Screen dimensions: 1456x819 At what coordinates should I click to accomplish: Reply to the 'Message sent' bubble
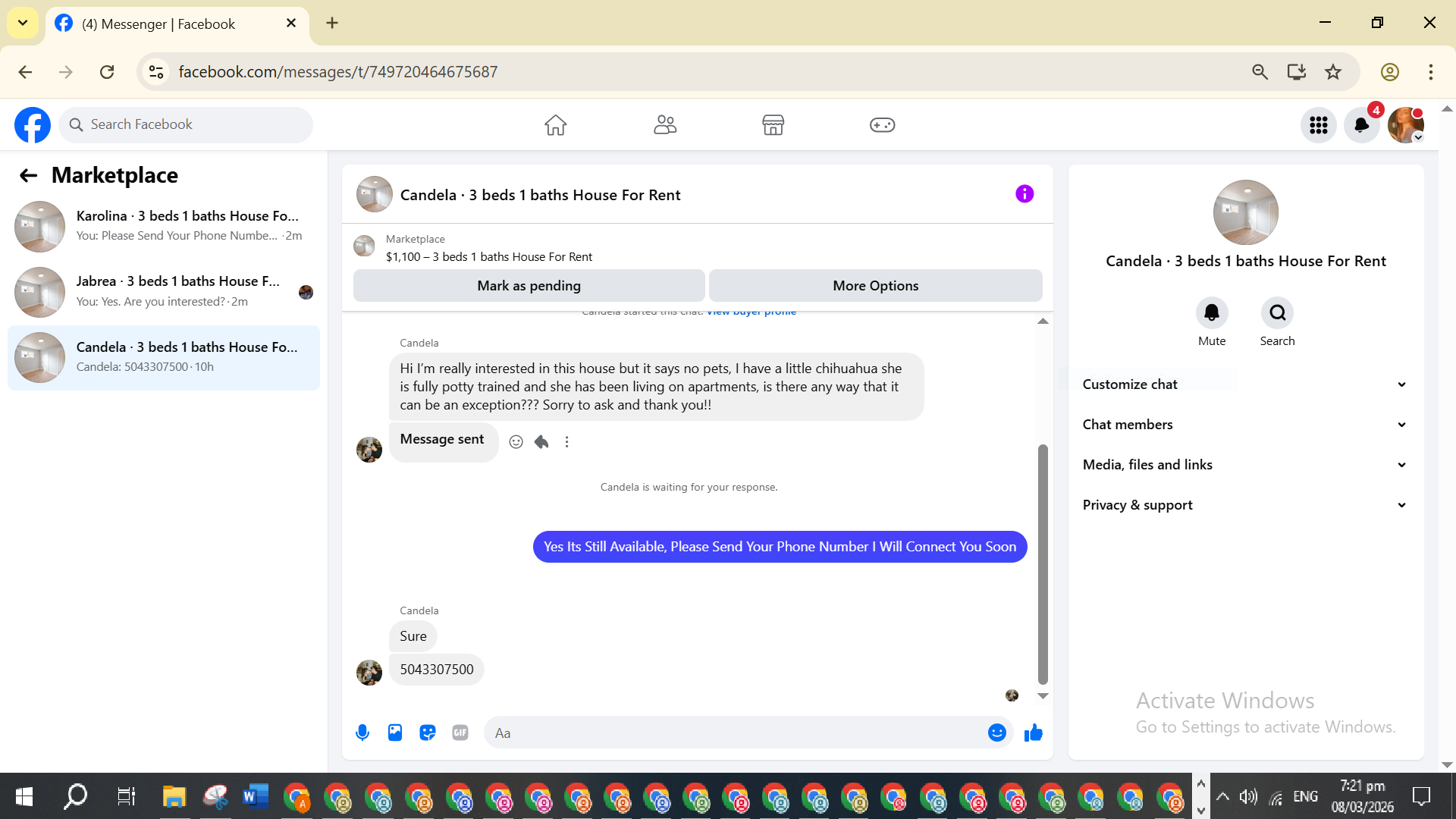[541, 442]
